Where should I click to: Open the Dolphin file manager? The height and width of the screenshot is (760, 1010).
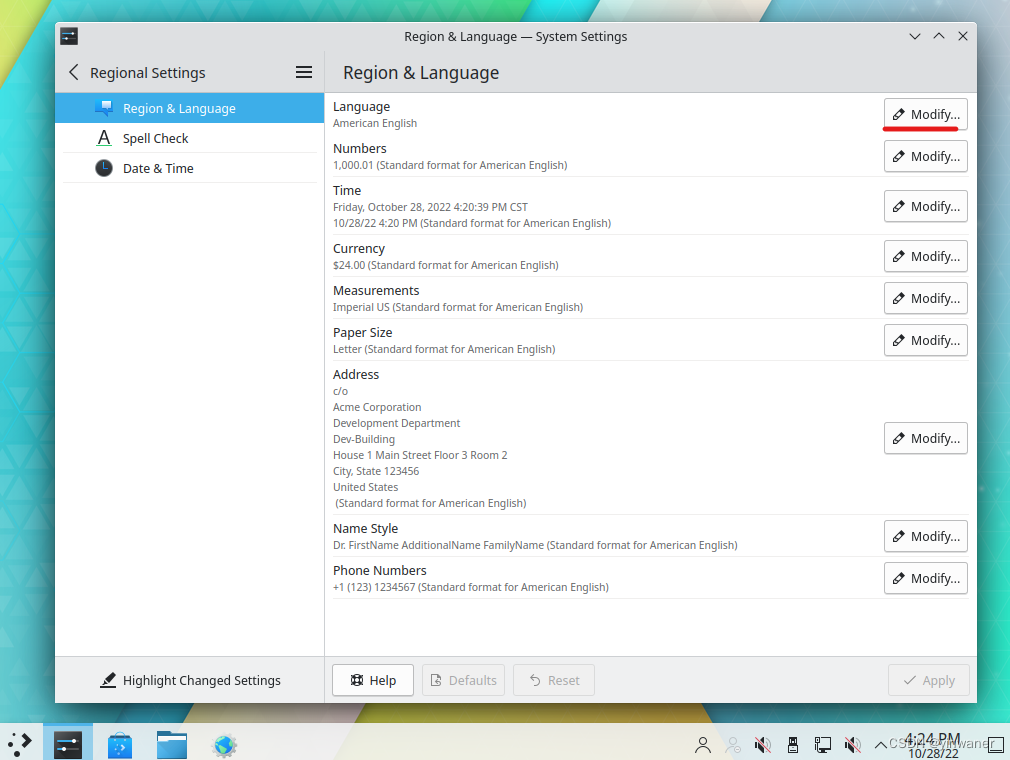pyautogui.click(x=172, y=745)
